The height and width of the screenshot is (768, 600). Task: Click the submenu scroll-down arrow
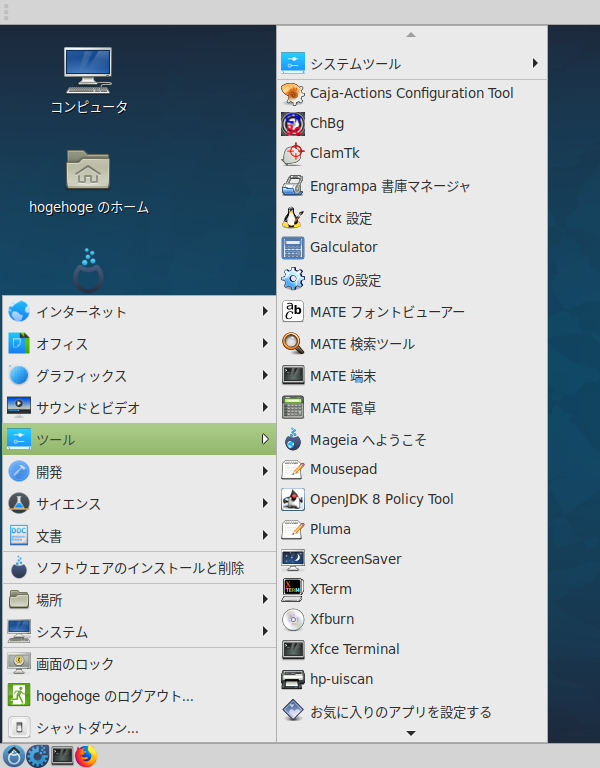411,733
